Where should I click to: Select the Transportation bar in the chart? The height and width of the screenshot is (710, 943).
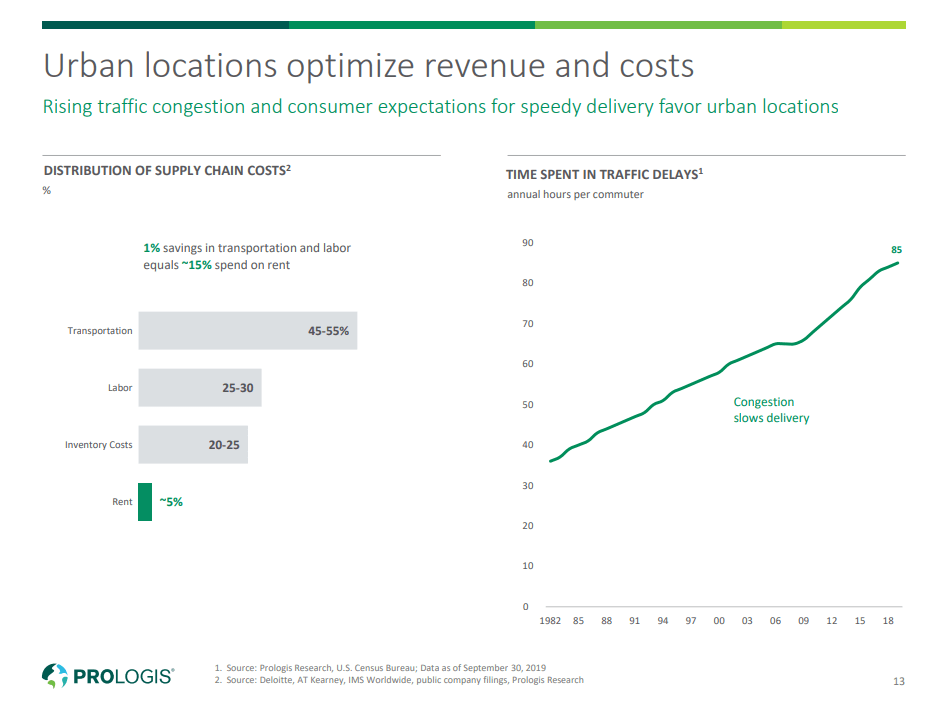coord(247,330)
